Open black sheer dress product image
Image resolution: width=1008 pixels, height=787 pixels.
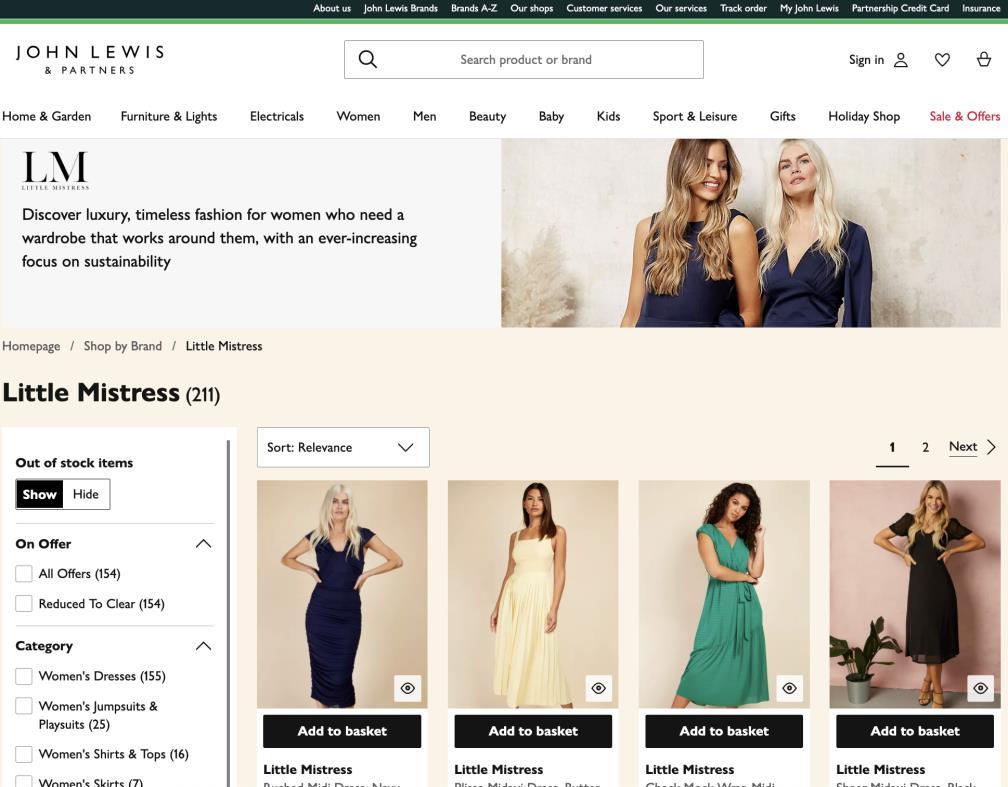[x=915, y=594]
